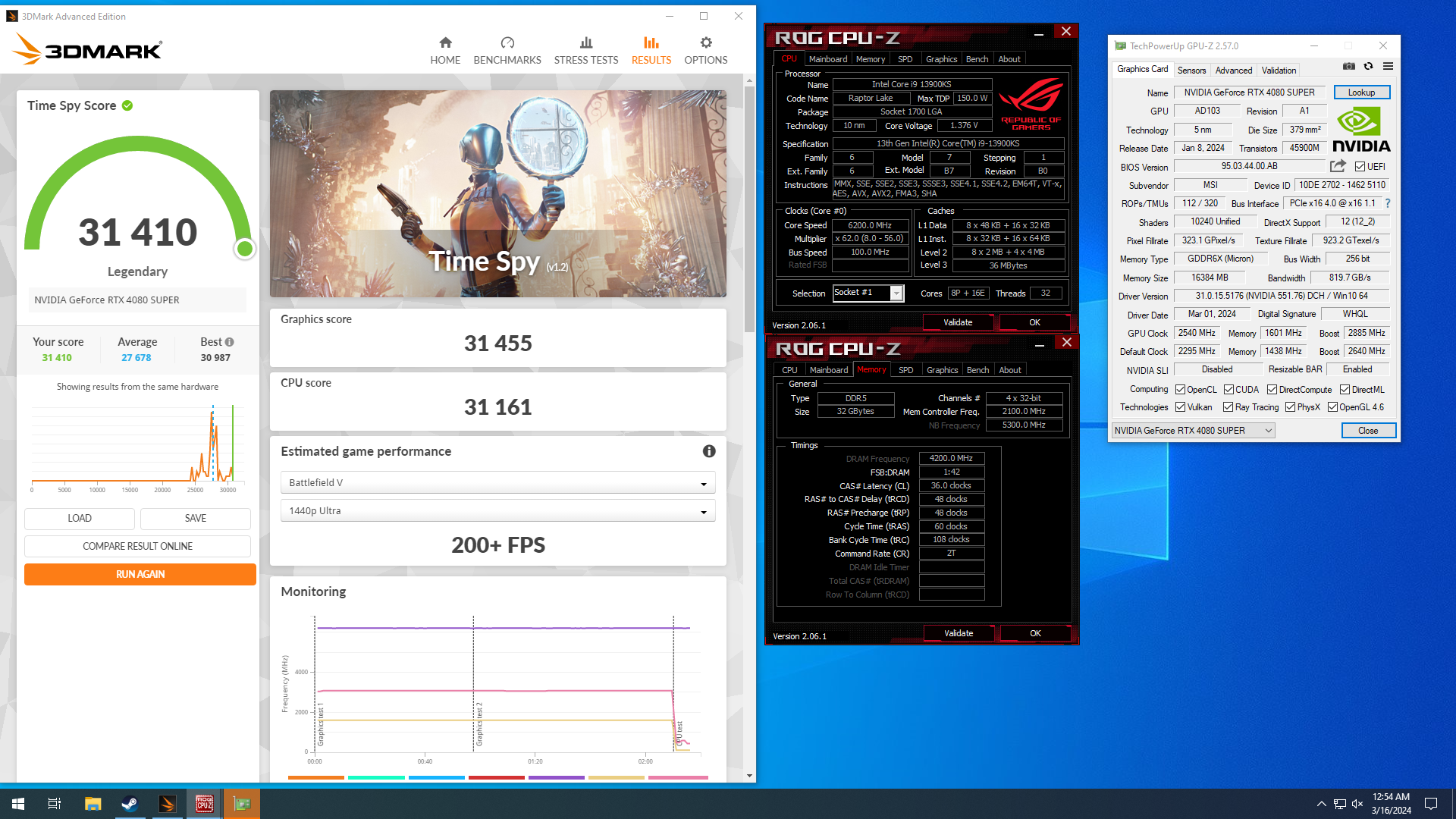This screenshot has width=1456, height=819.
Task: Open the notification center icon
Action: pyautogui.click(x=1431, y=804)
